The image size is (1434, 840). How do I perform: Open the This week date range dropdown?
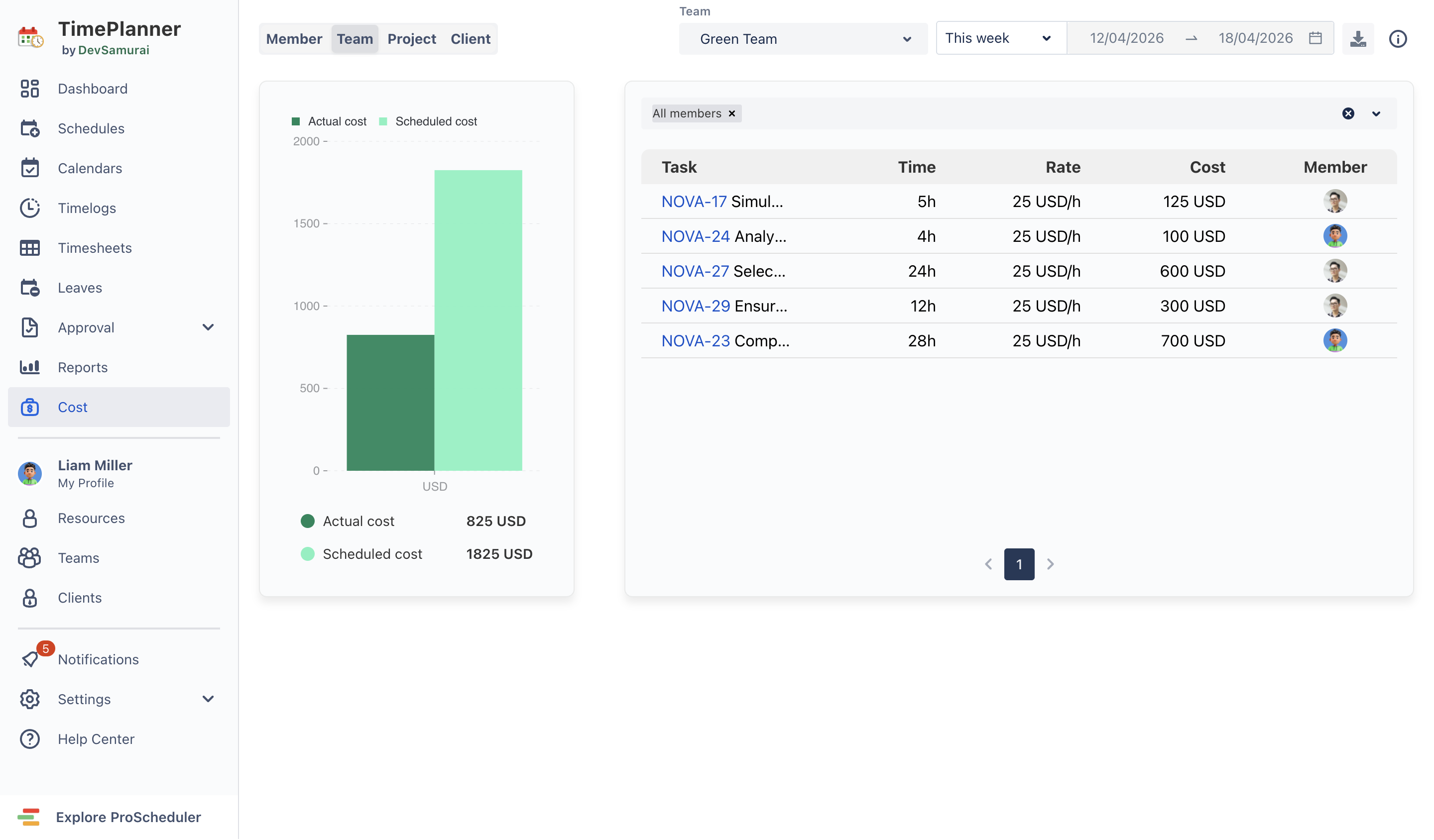[x=1000, y=37]
